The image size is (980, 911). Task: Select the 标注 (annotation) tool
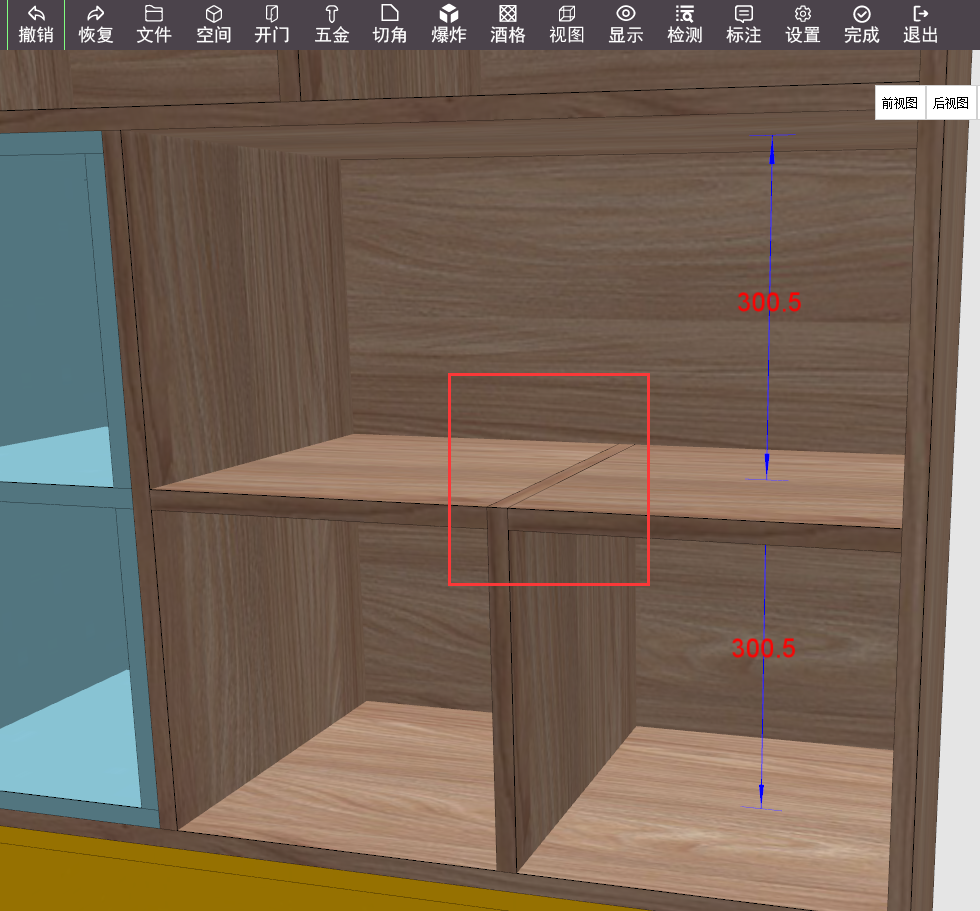click(x=744, y=24)
